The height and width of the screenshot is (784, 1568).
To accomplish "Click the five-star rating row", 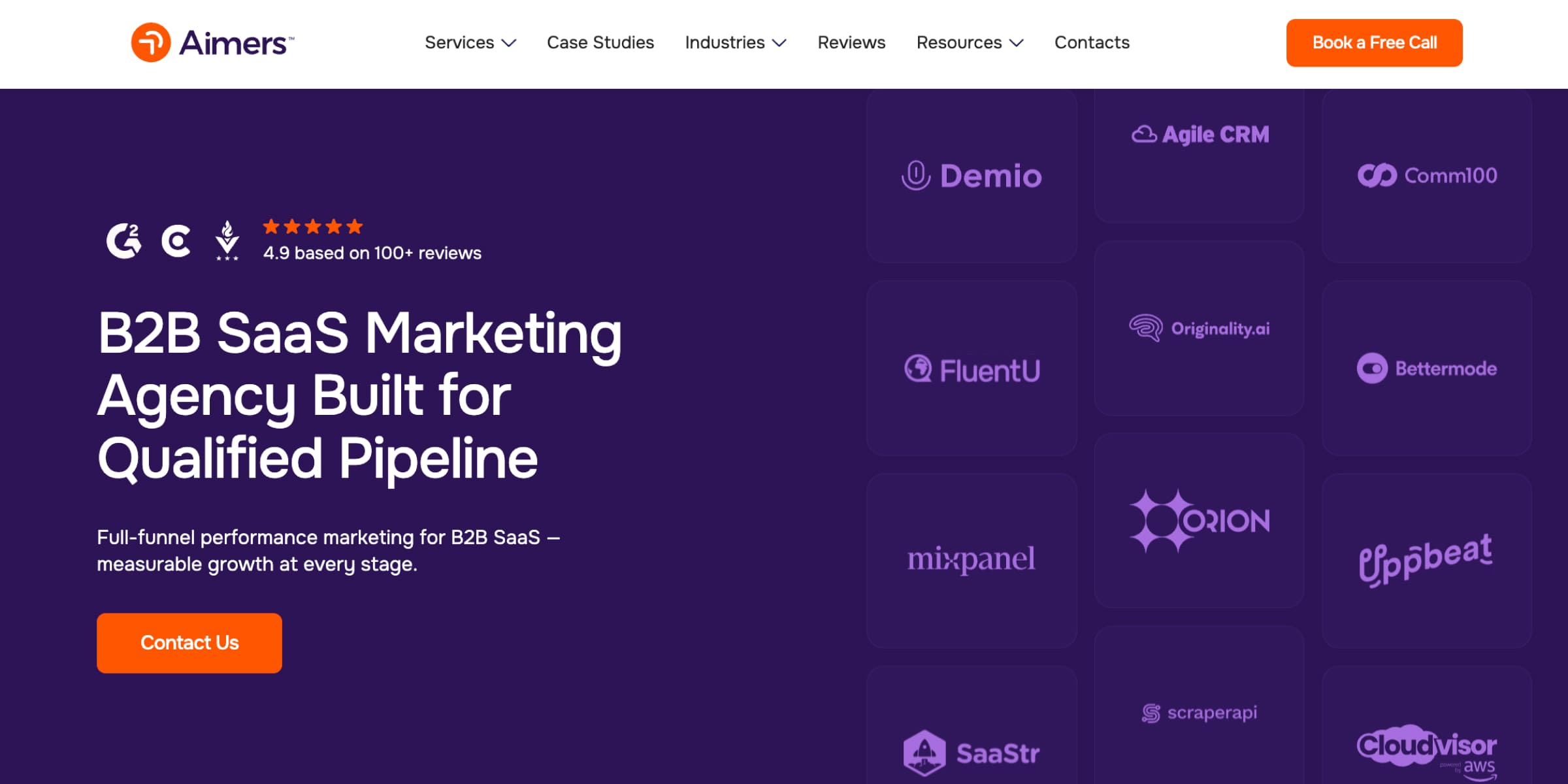I will click(313, 227).
